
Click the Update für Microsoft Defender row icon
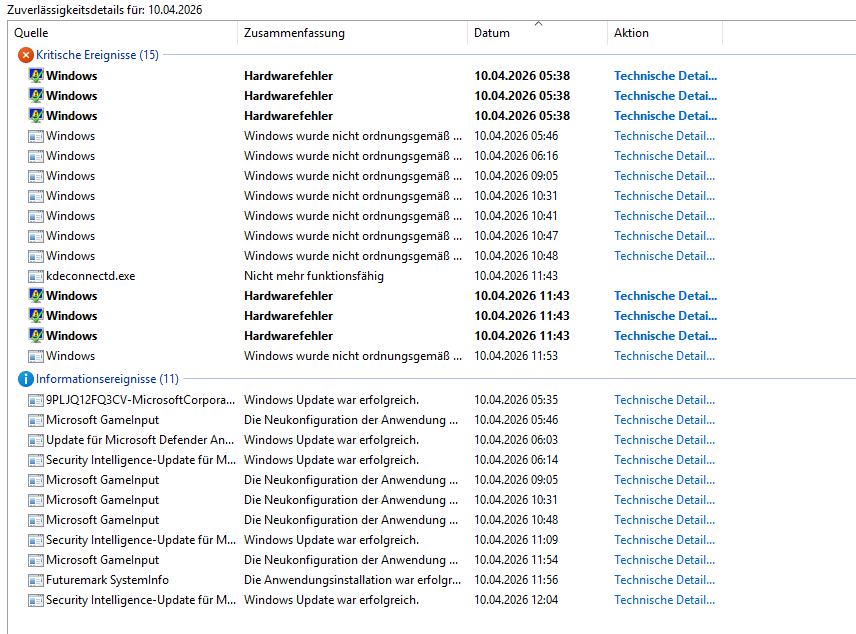pos(36,440)
